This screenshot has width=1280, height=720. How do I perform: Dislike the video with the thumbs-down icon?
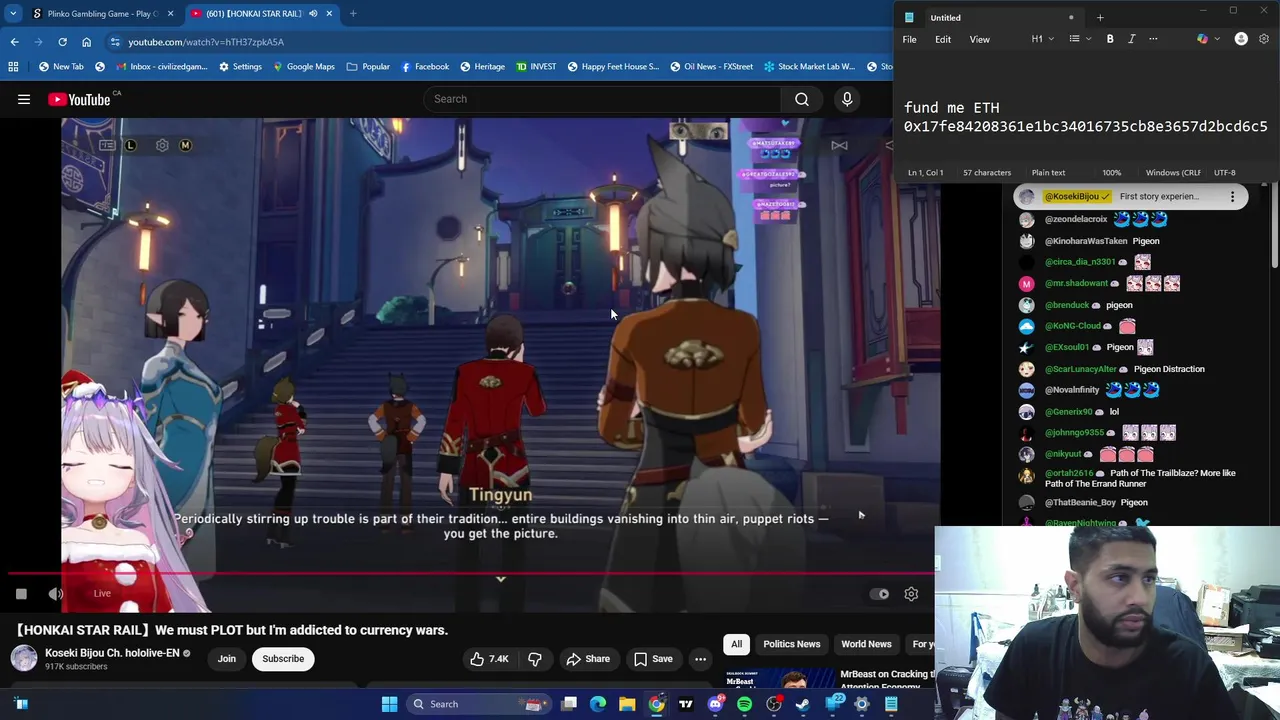tap(535, 659)
